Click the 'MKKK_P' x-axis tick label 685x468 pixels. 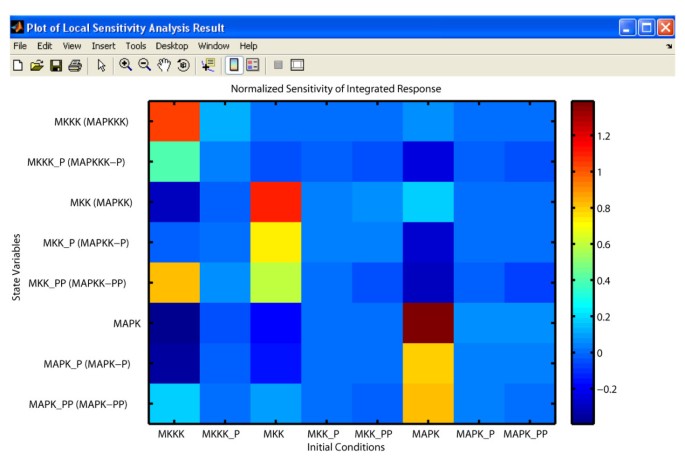(x=221, y=434)
